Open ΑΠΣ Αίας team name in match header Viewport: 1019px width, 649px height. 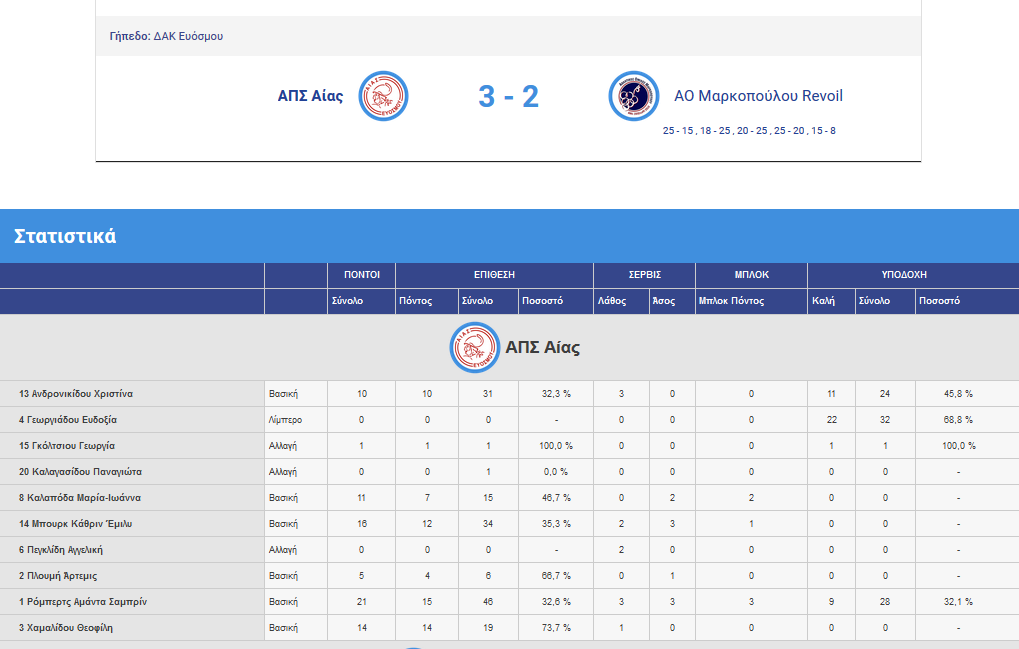(310, 96)
